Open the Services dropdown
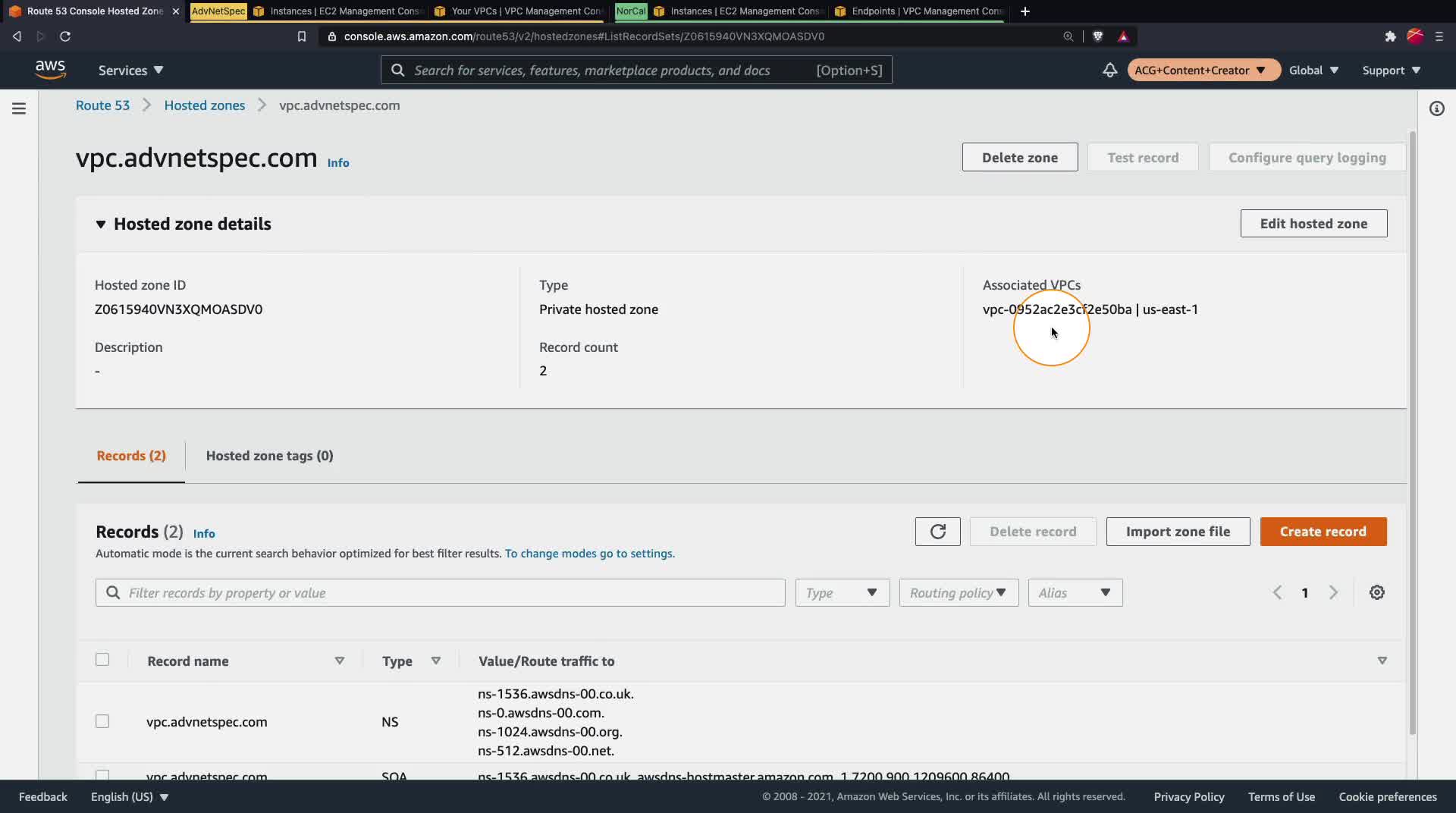 click(130, 70)
